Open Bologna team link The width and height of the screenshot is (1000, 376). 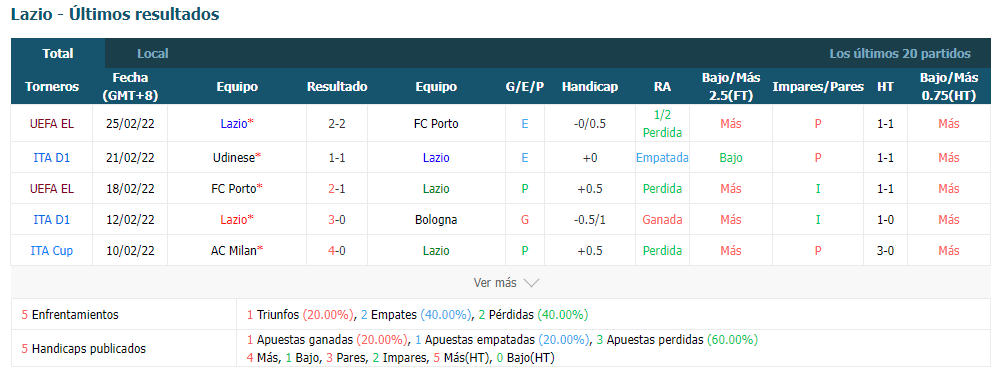(436, 220)
